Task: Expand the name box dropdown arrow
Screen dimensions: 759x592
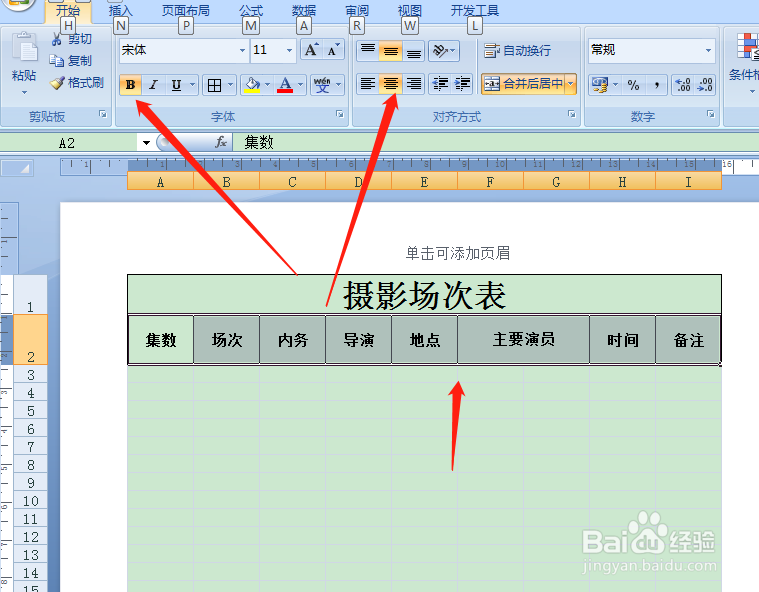Action: [x=146, y=143]
